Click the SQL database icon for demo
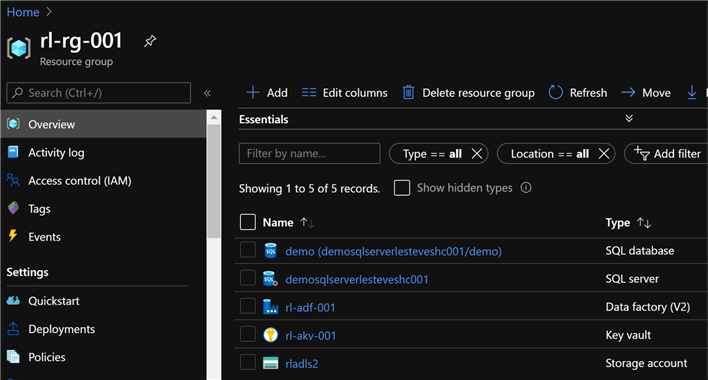The height and width of the screenshot is (380, 708). 270,250
